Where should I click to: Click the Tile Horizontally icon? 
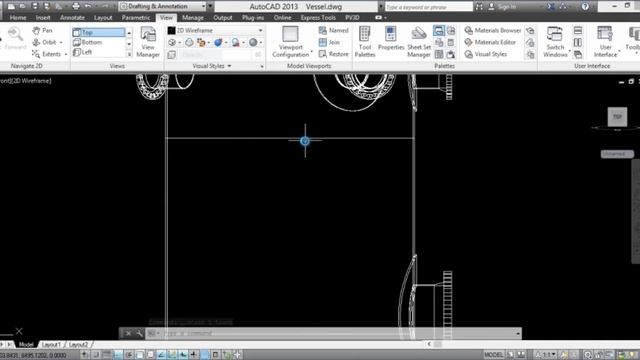coord(578,31)
